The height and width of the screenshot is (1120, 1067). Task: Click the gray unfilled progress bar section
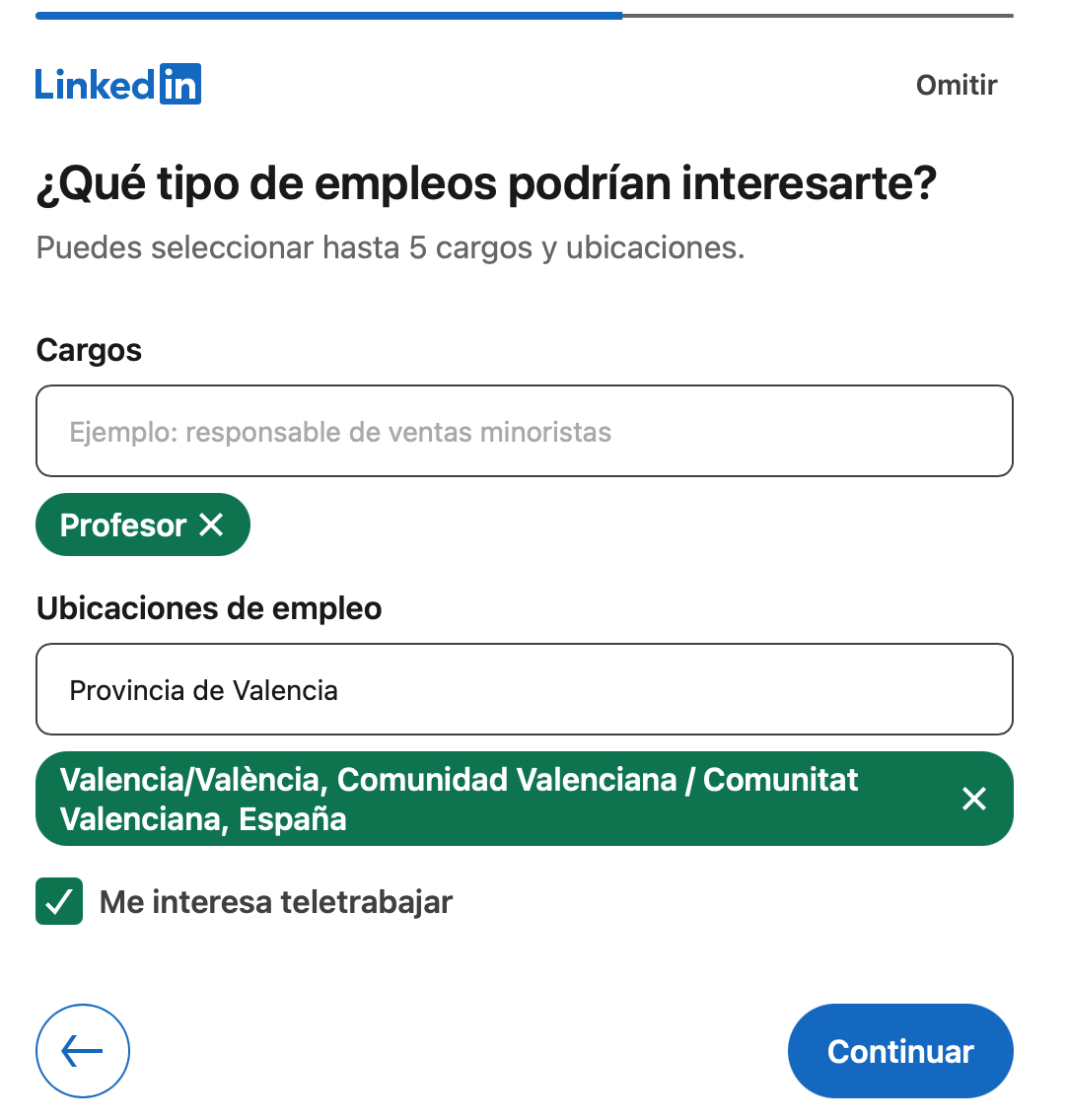(818, 16)
